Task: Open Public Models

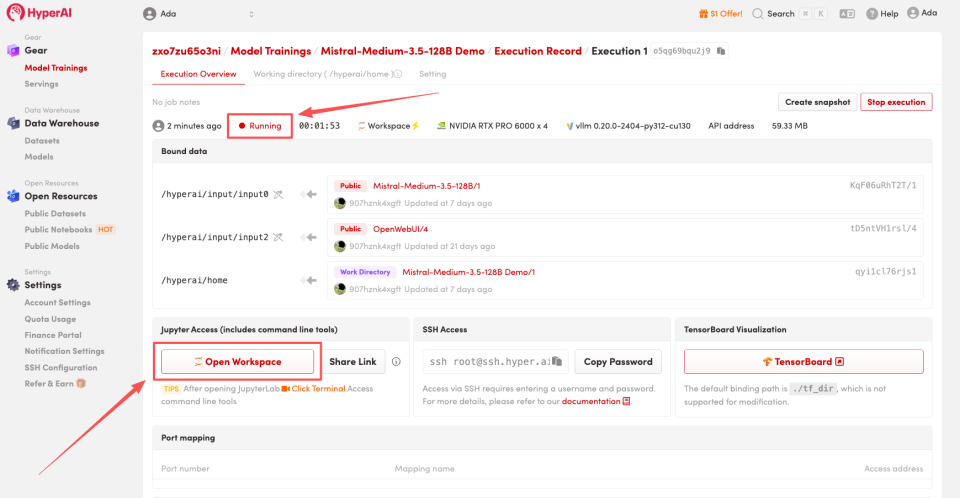Action: point(52,246)
